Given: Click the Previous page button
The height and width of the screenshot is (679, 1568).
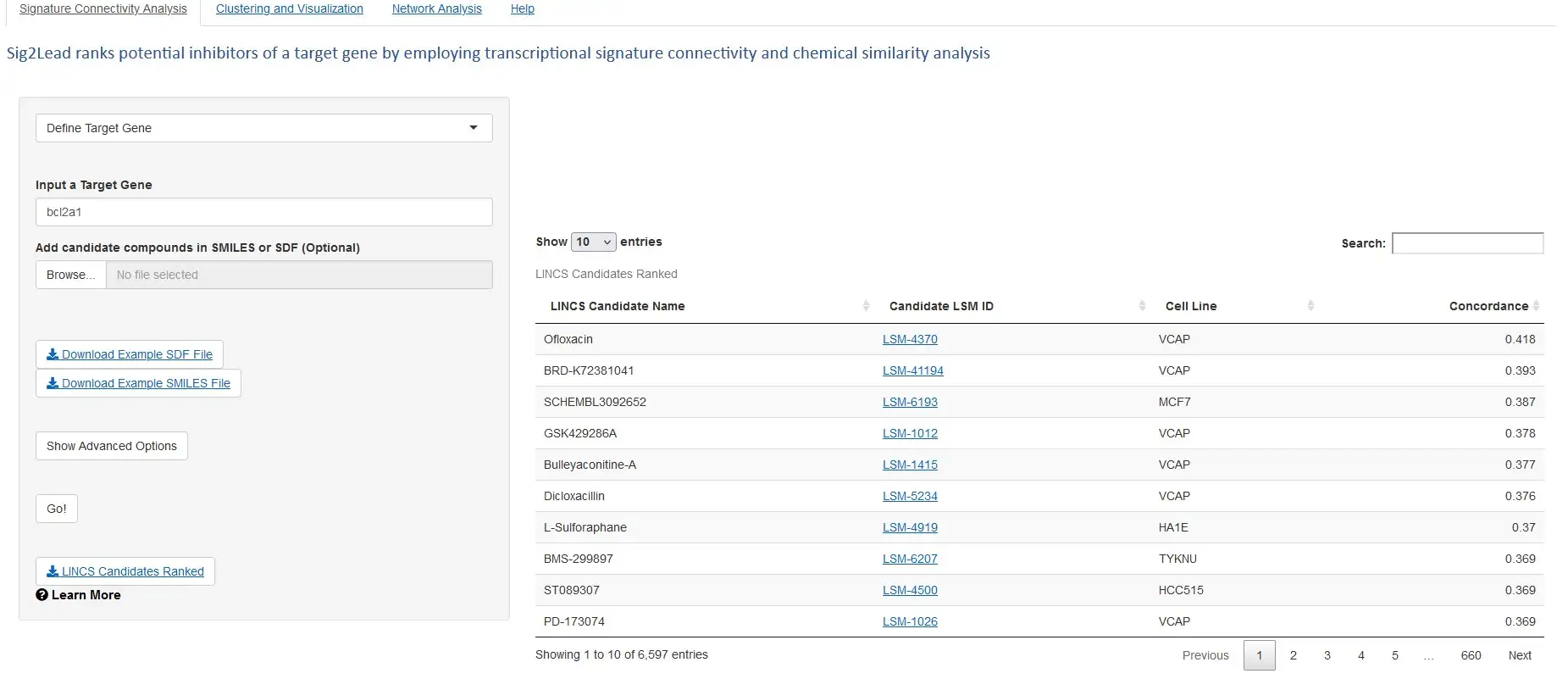Looking at the screenshot, I should (1205, 655).
